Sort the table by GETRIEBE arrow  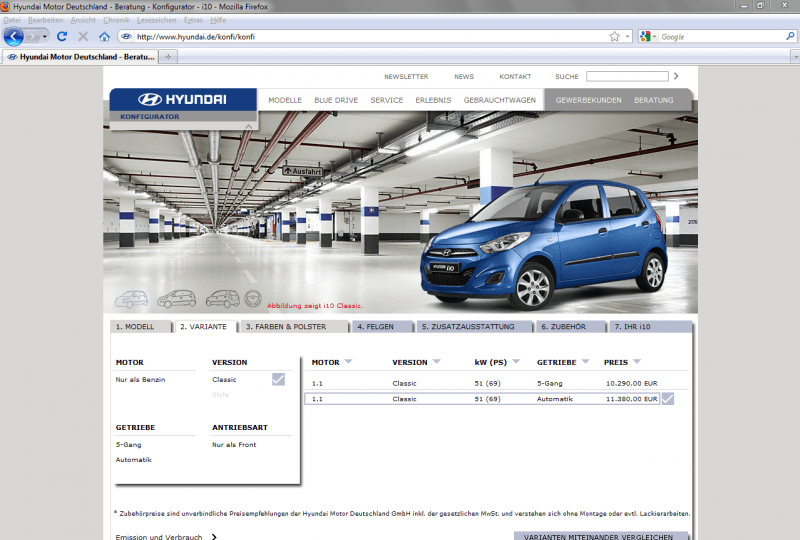tap(585, 361)
